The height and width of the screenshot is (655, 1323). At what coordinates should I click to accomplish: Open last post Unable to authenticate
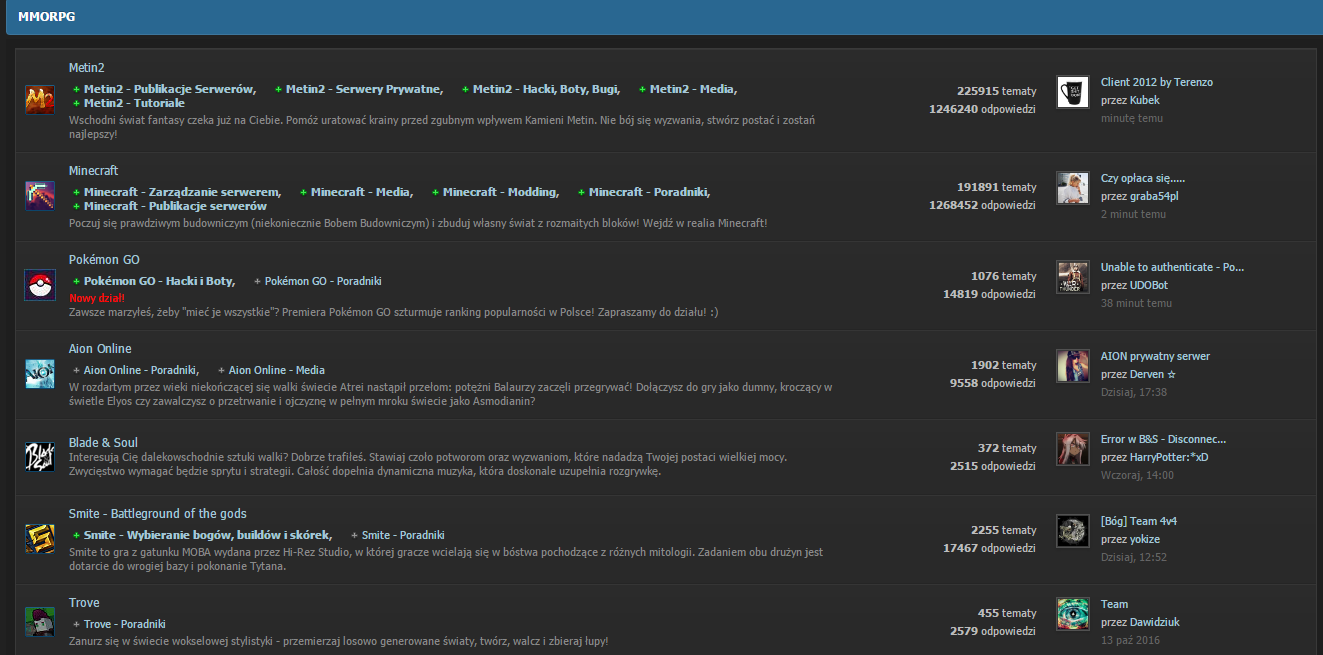click(x=1173, y=267)
